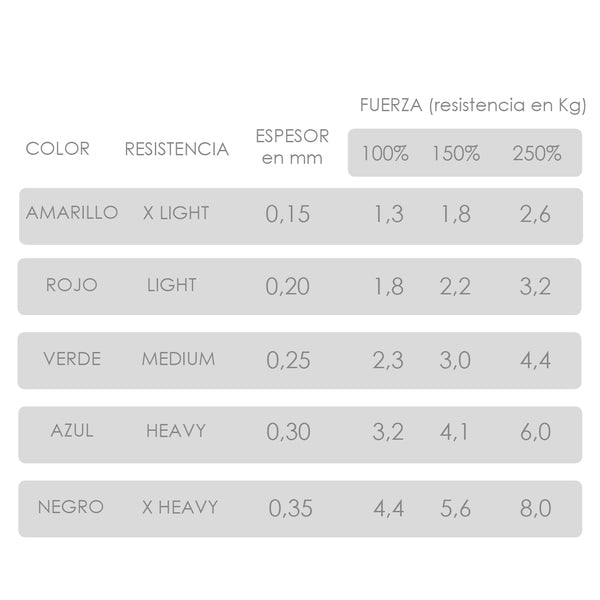Click the X LIGHT resistance cell

tap(176, 213)
